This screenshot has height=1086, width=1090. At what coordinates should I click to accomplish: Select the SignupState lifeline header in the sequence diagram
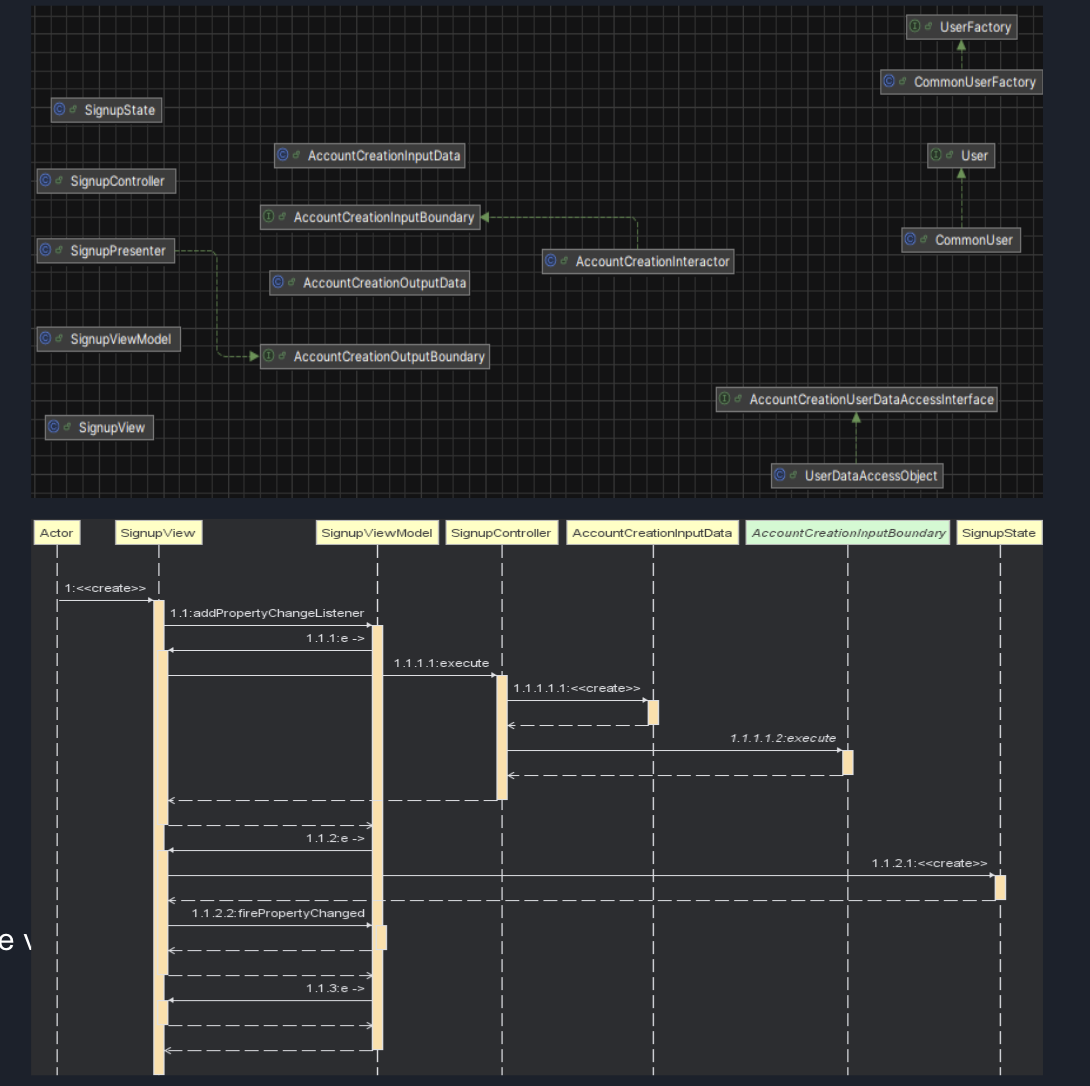998,533
